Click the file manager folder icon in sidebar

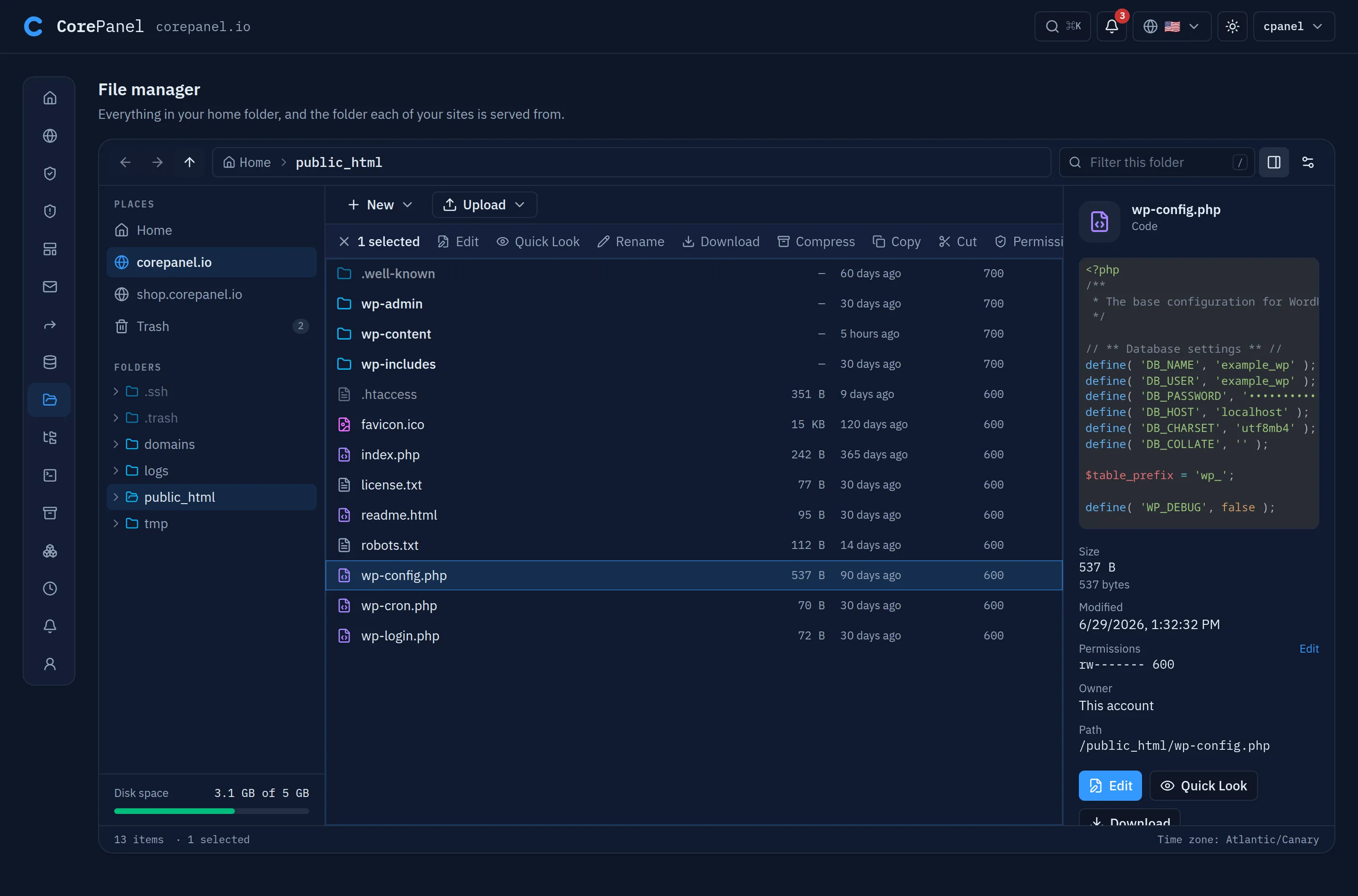pos(50,400)
